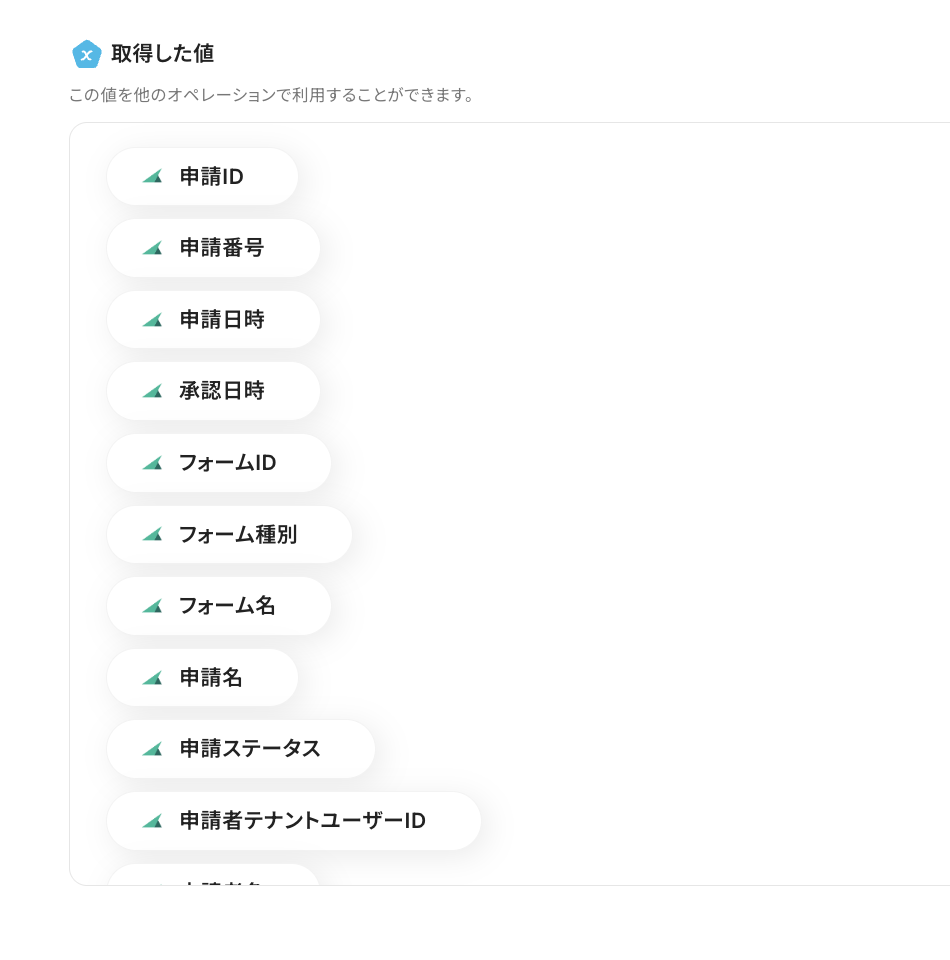Choose the 申請日時 value chip
Image resolution: width=950 pixels, height=960 pixels.
click(x=221, y=320)
